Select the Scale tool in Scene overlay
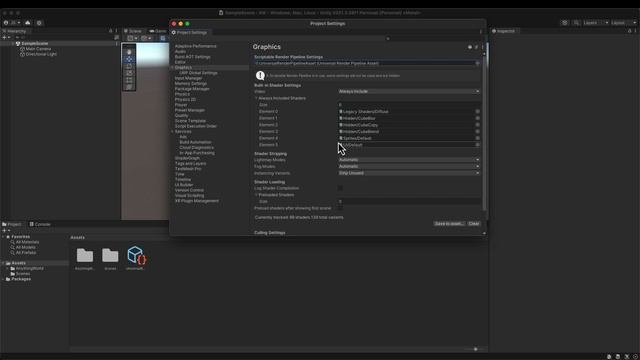This screenshot has height=360, width=640. point(129,73)
